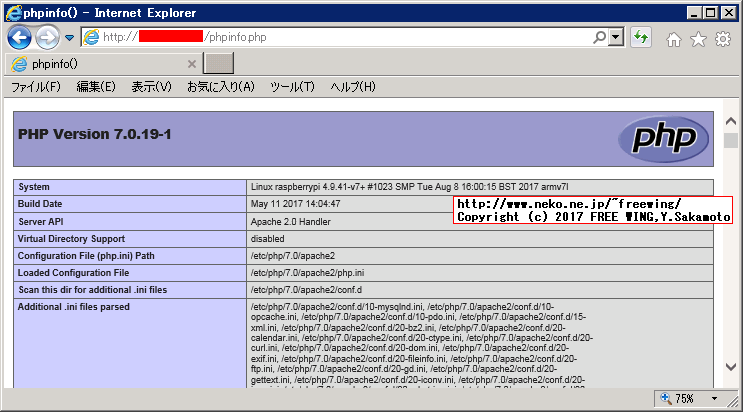Open the 編集(E) menu

point(96,87)
